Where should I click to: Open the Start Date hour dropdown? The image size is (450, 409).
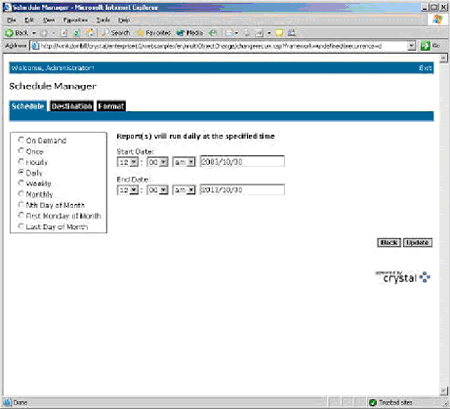[128, 162]
